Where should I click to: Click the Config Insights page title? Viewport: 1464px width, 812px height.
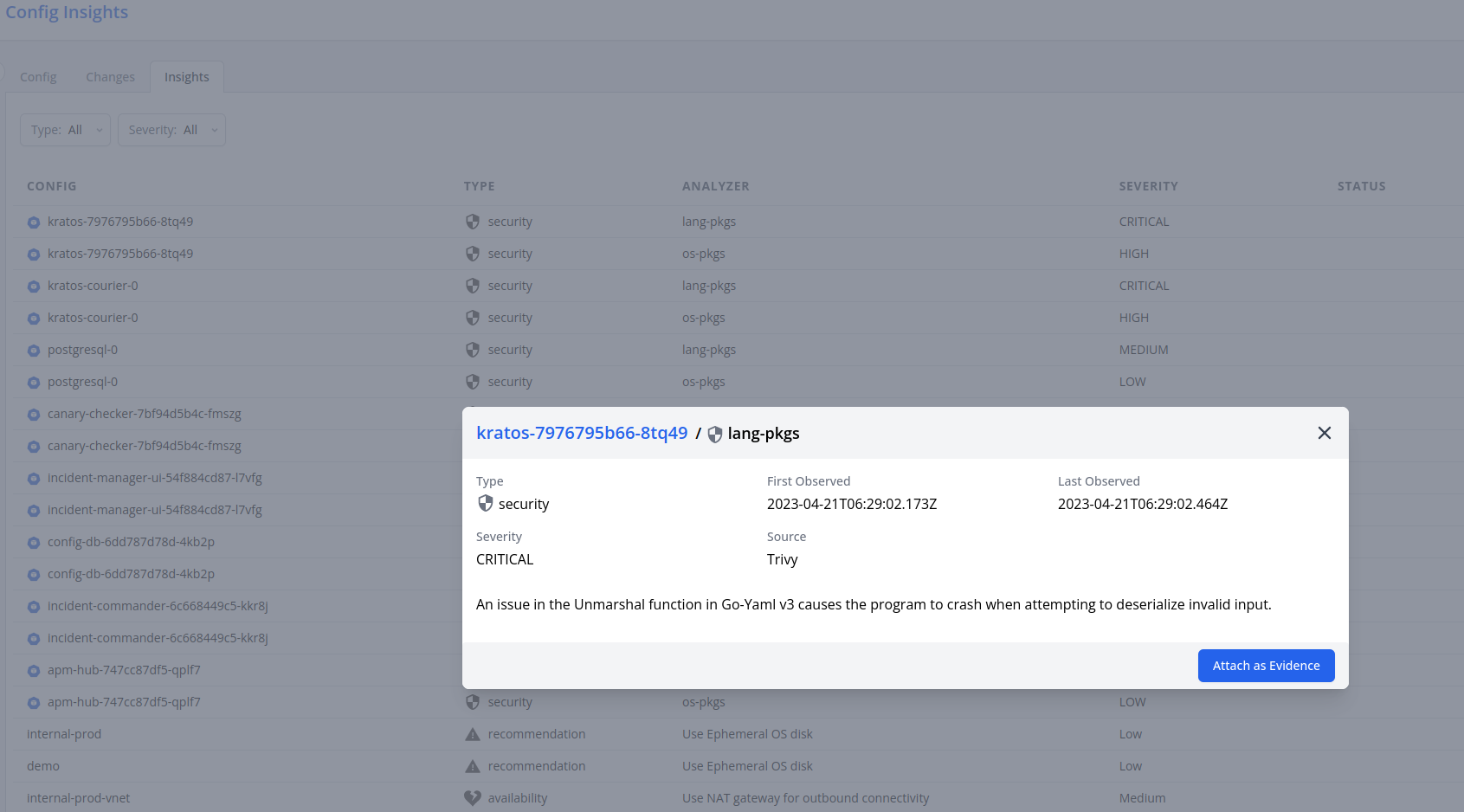pos(67,12)
